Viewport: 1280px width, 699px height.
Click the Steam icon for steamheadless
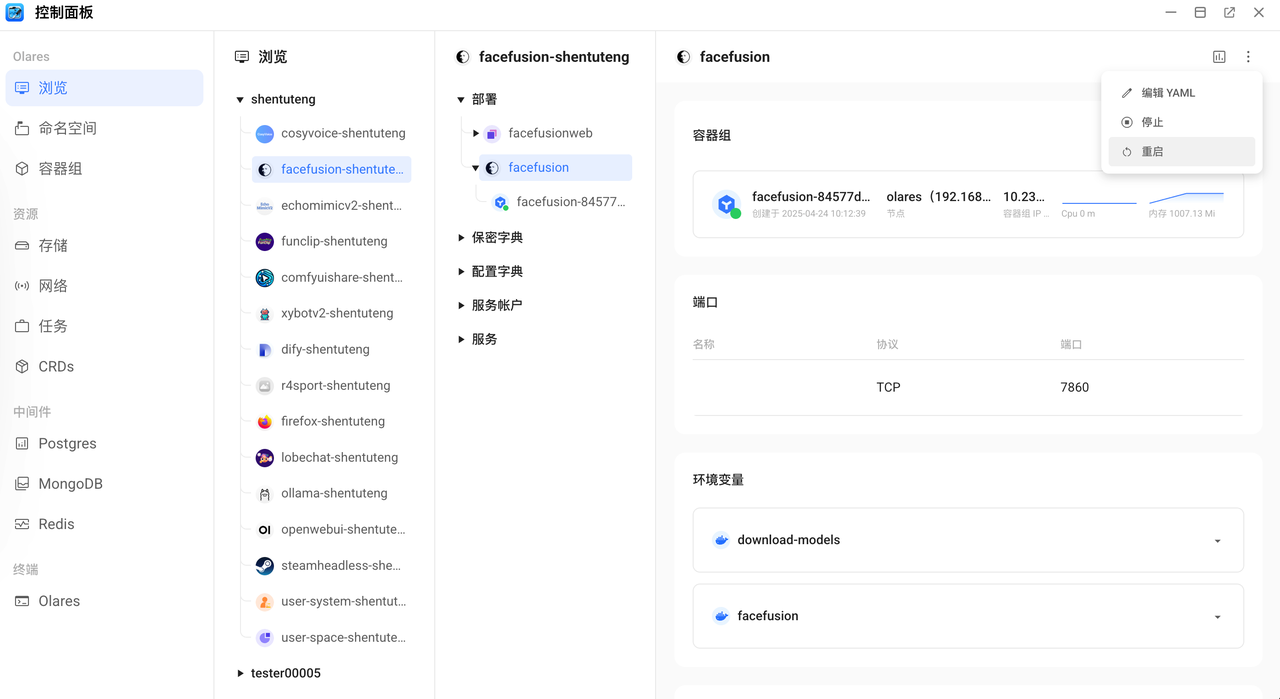tap(264, 566)
